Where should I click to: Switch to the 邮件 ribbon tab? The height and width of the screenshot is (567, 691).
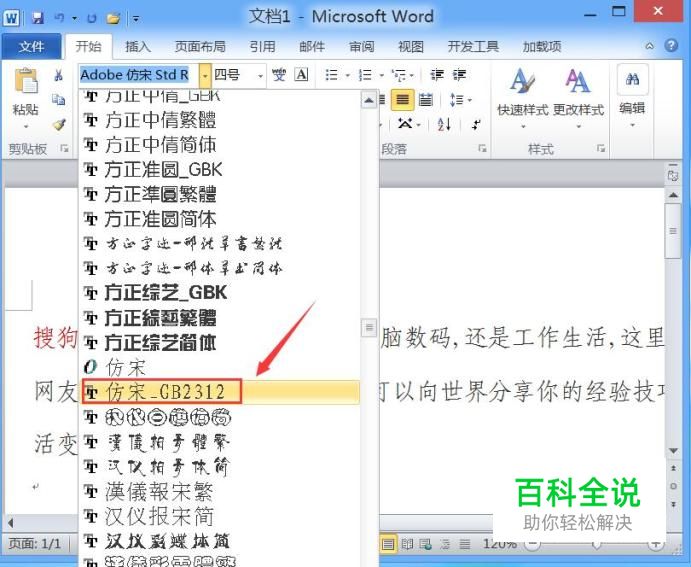point(312,46)
